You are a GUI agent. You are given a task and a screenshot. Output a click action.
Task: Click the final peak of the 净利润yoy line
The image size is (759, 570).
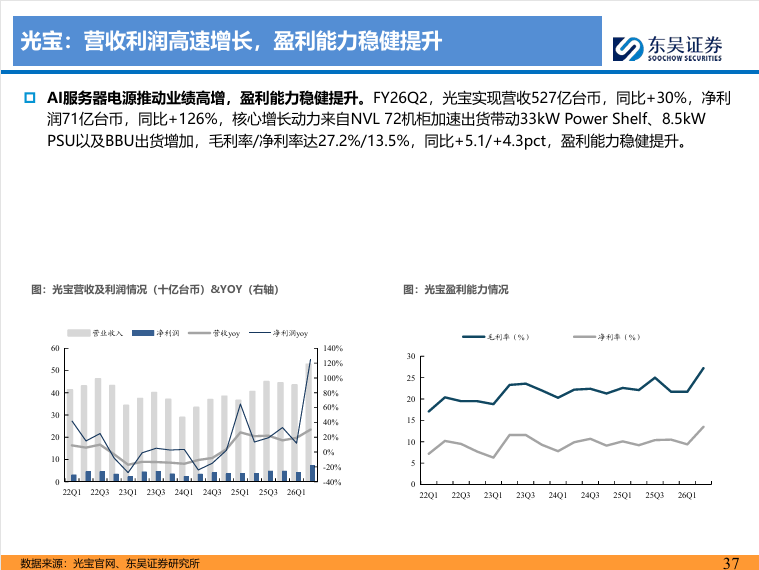310,360
